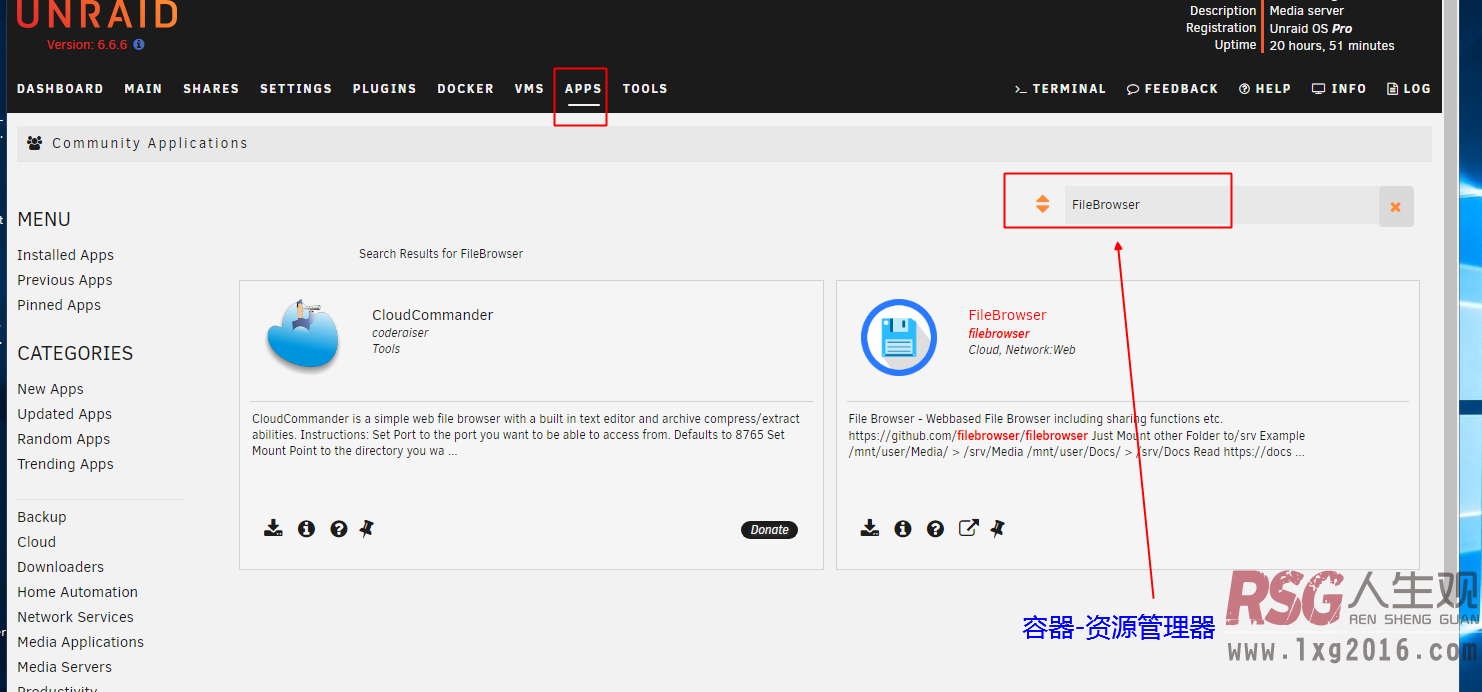Go to the Main tab
The height and width of the screenshot is (692, 1482).
pyautogui.click(x=143, y=89)
